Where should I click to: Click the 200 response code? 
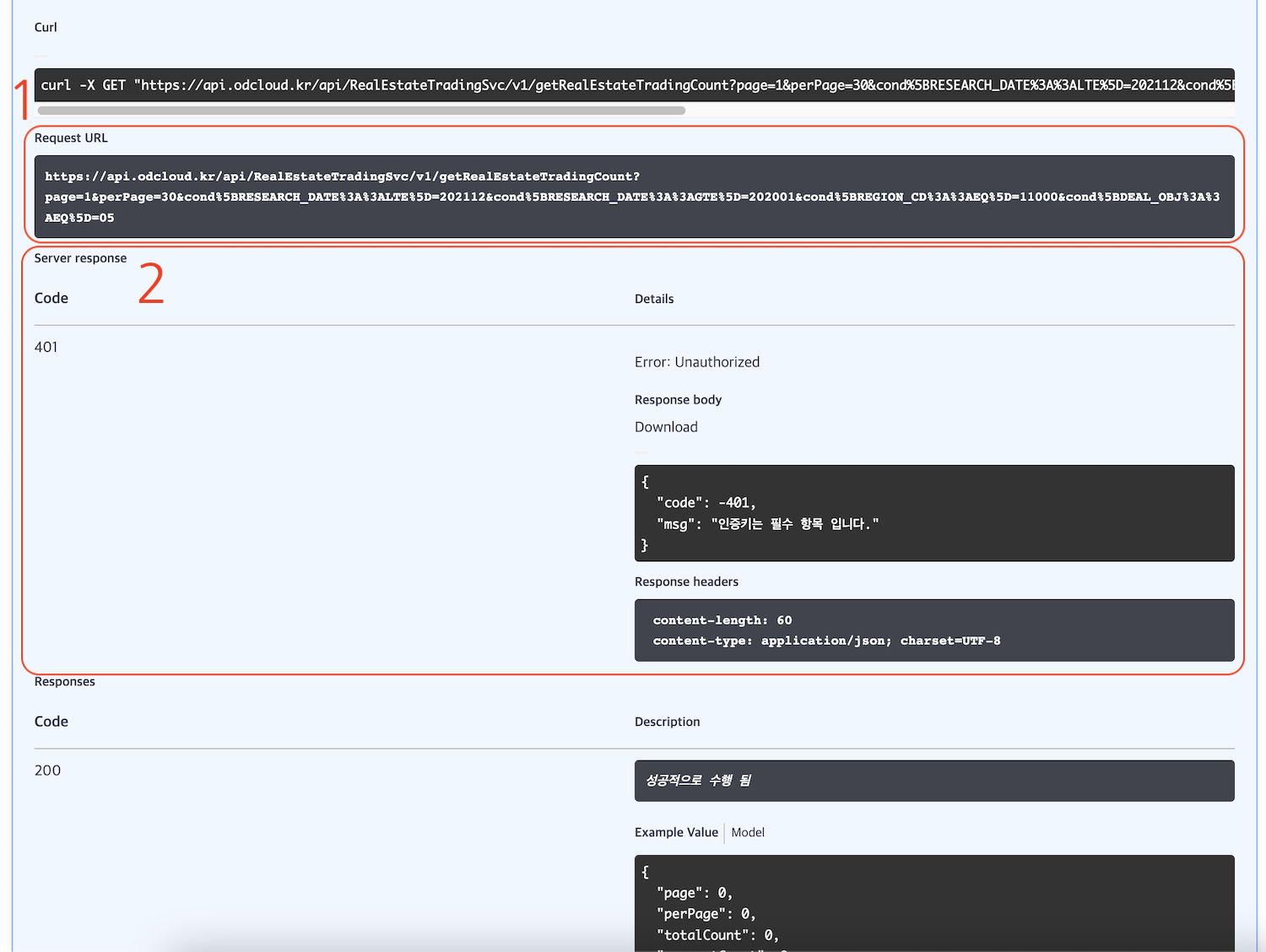tap(47, 771)
